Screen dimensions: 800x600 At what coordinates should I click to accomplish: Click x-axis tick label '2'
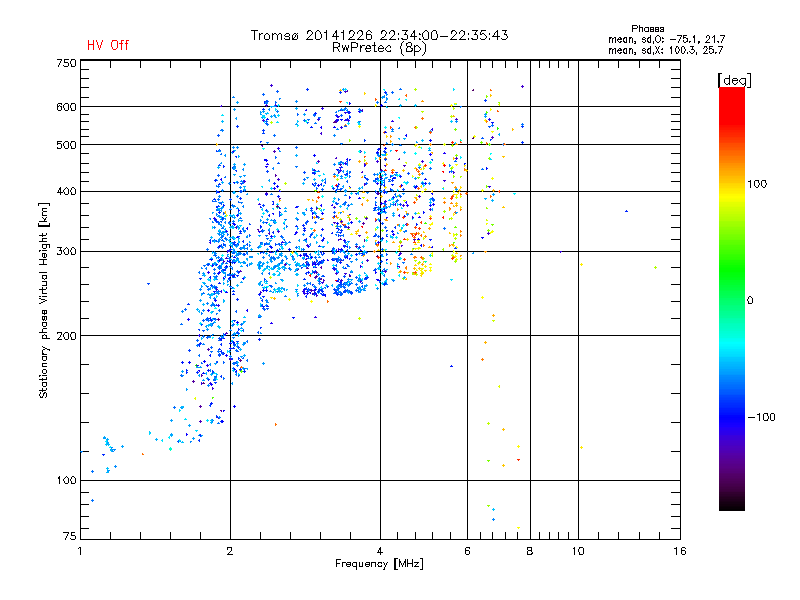click(230, 551)
